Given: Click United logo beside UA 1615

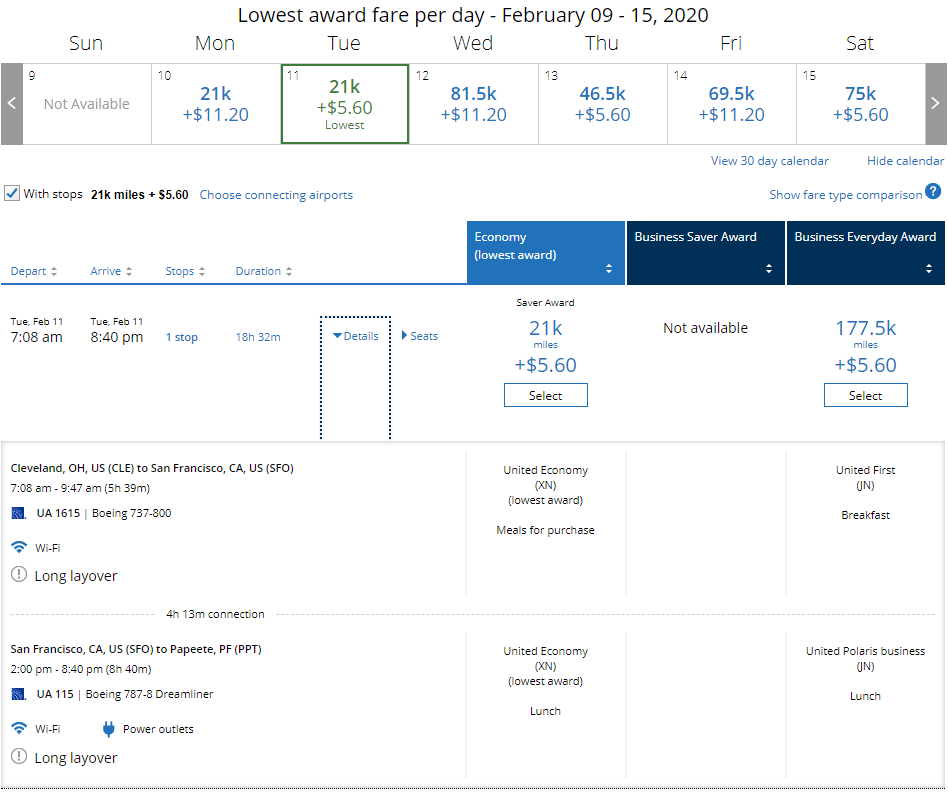Looking at the screenshot, I should (19, 513).
